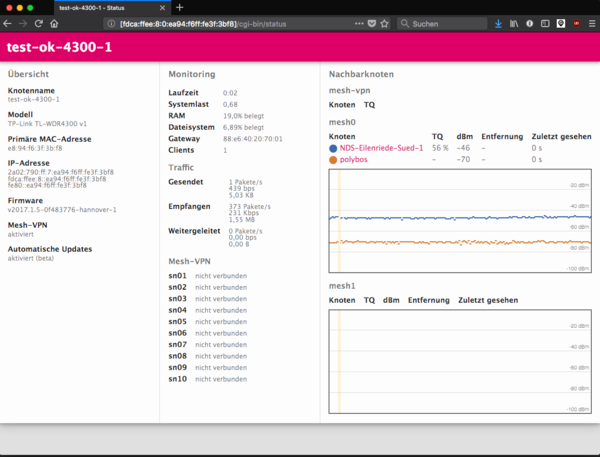Close the test-ok-4300-1 Status tab

pyautogui.click(x=163, y=7)
